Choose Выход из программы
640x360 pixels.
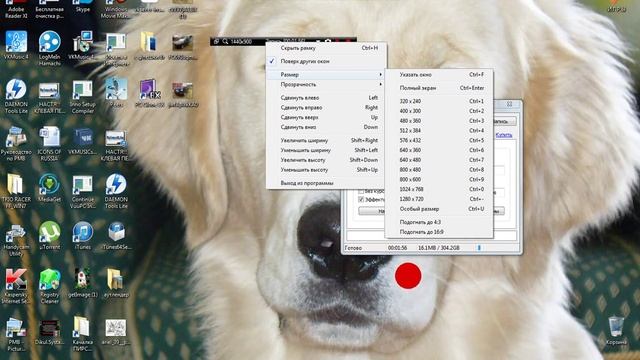325,183
